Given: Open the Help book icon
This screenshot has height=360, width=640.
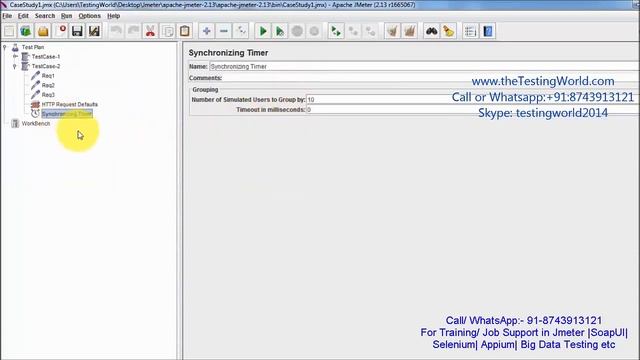Looking at the screenshot, I should [x=488, y=31].
